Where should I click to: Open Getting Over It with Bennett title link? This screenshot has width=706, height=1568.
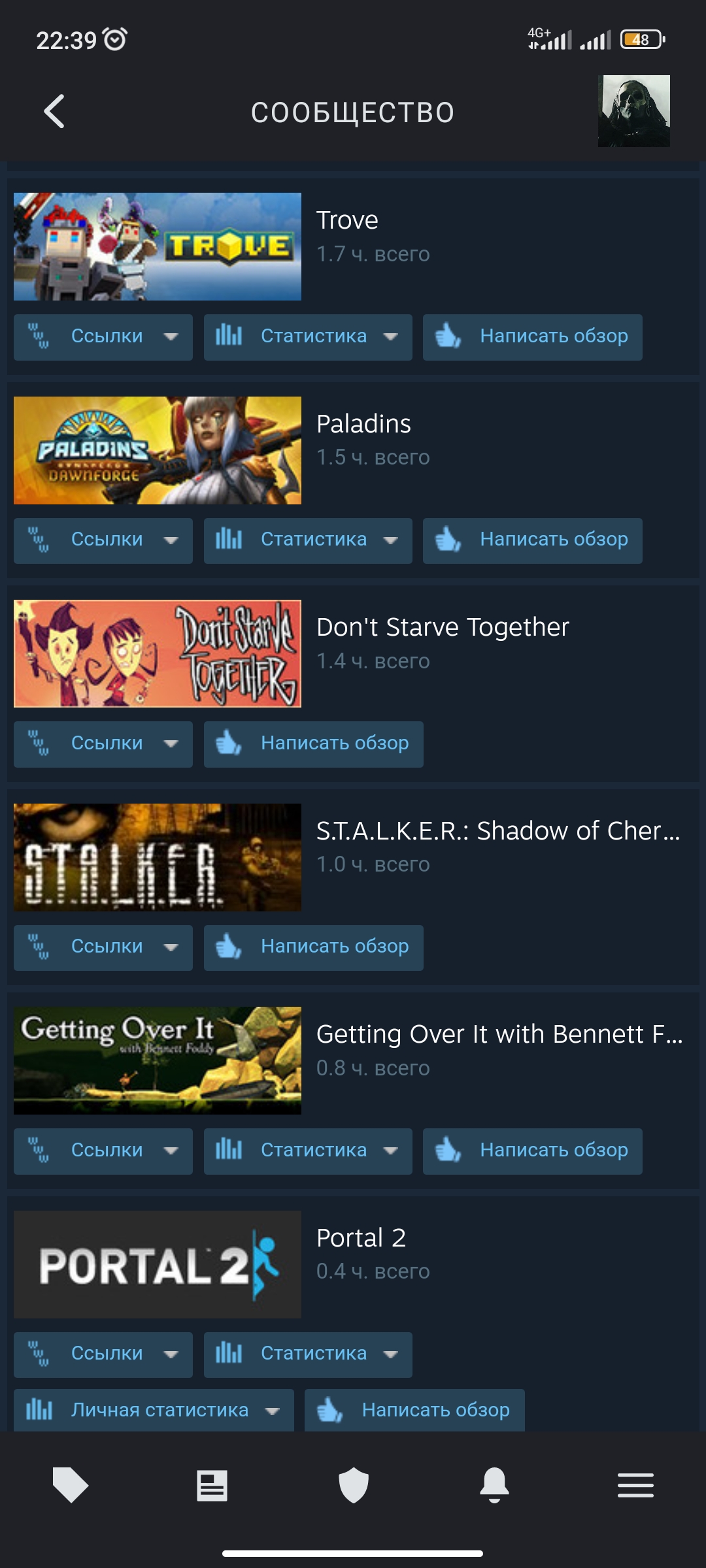[499, 1034]
